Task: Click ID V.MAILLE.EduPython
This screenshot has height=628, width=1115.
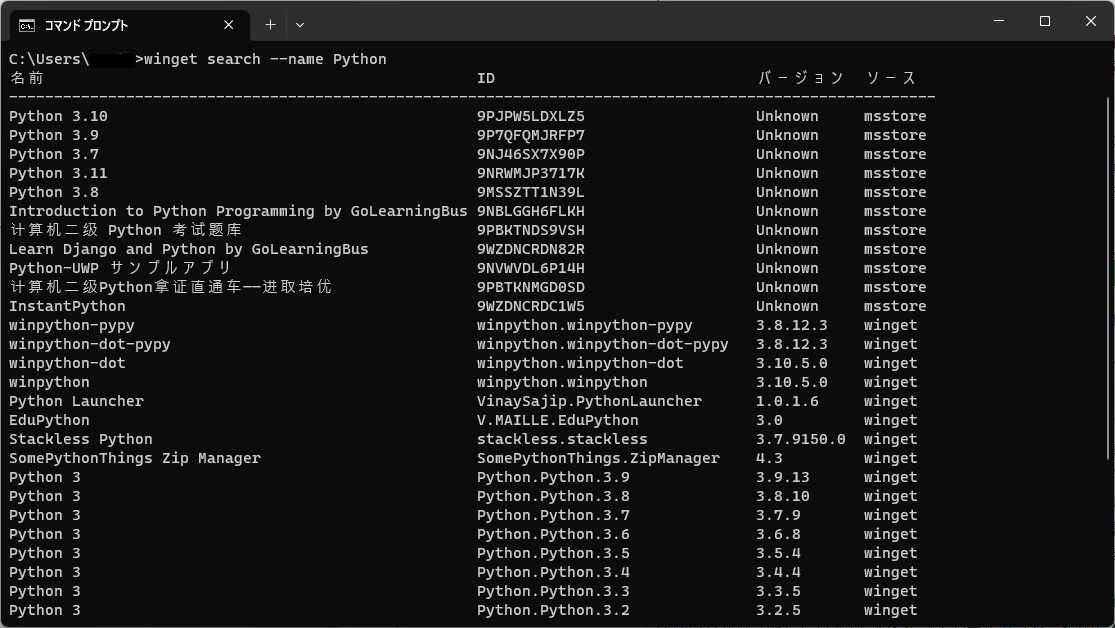Action: [558, 420]
